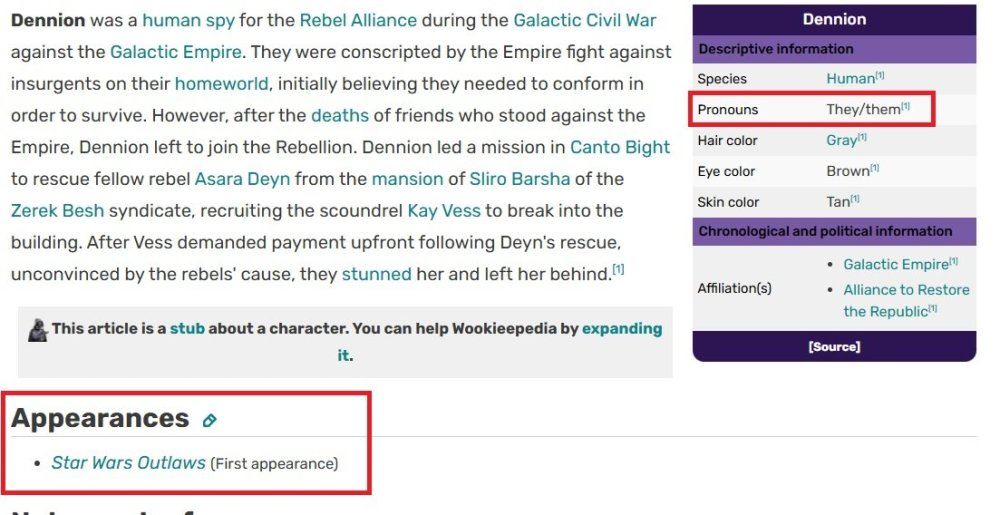Click Galactic Empire affiliation in infobox
The image size is (1000, 515).
tap(895, 264)
